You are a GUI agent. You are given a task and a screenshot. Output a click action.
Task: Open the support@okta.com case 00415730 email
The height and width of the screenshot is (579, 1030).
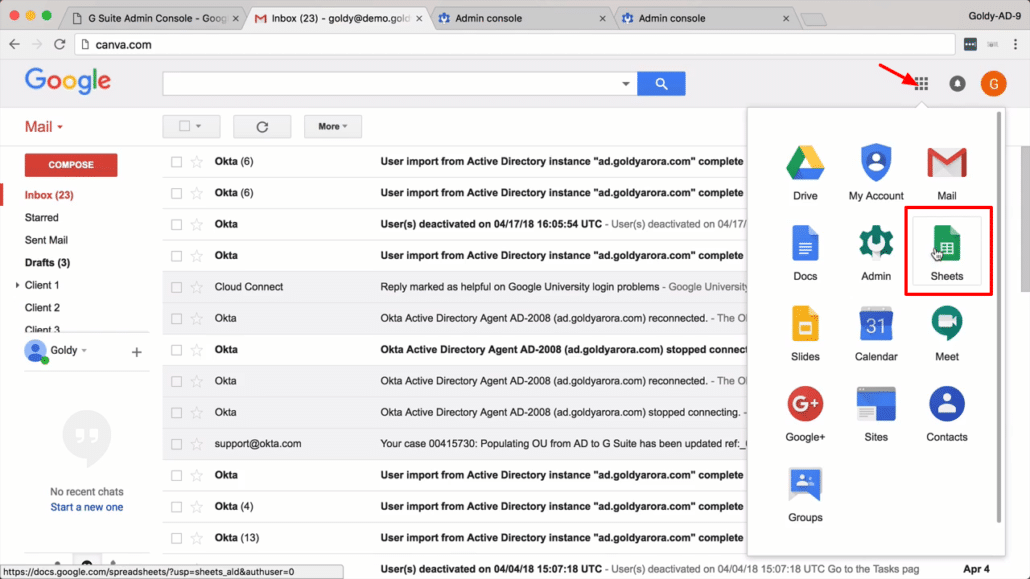point(455,444)
